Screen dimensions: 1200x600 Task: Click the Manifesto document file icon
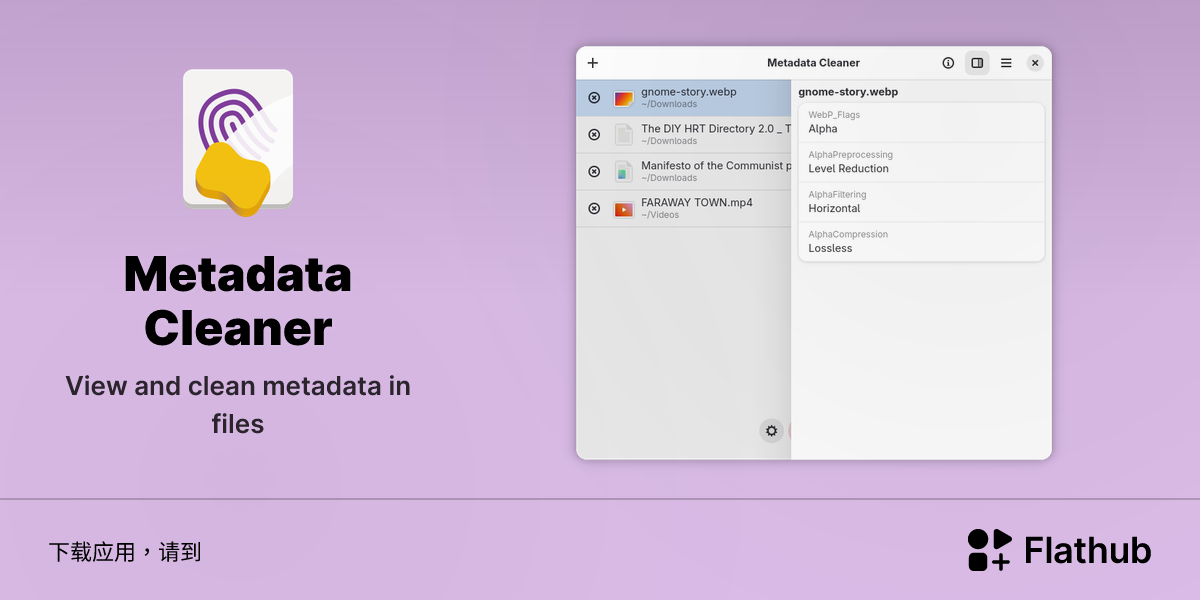click(624, 171)
